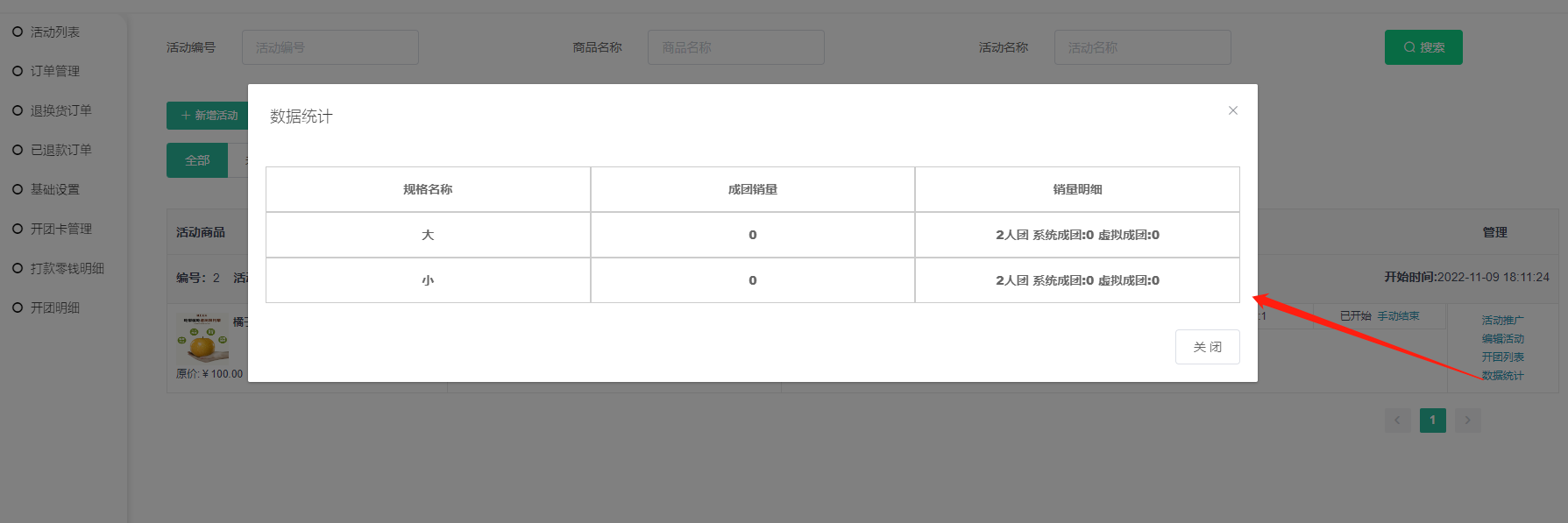Viewport: 1568px width, 523px height.
Task: Open 开团明细 sidebar item
Action: [x=54, y=307]
